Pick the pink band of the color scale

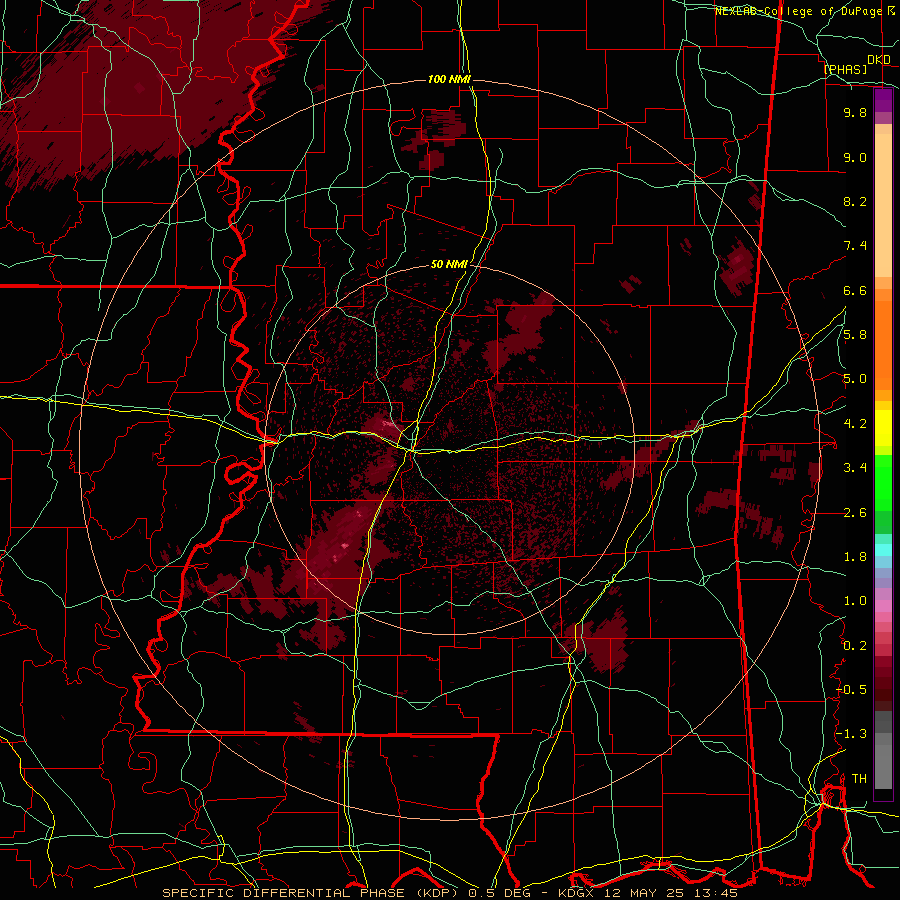(x=883, y=606)
